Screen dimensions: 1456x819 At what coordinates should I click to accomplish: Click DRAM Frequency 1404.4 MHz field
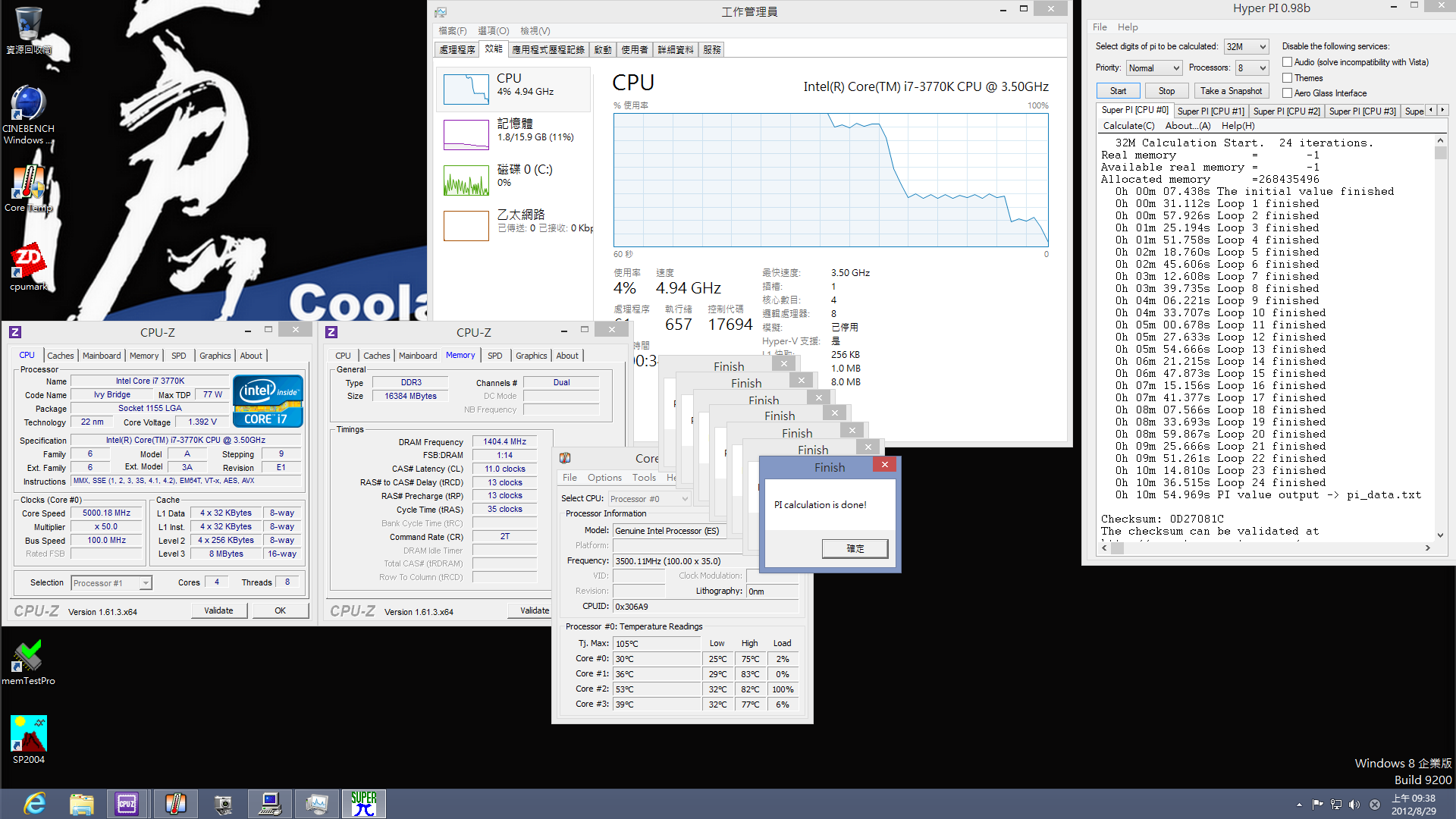(x=504, y=441)
